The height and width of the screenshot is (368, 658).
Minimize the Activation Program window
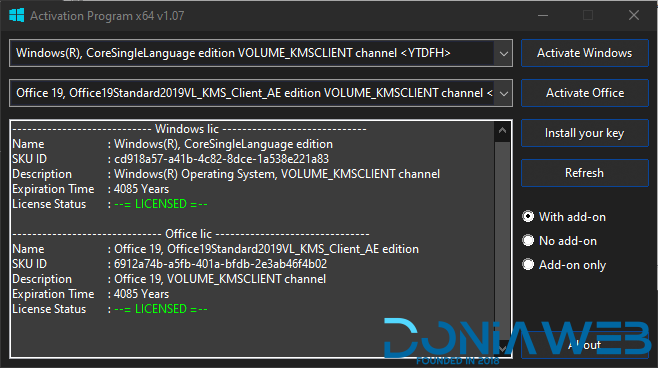(x=543, y=16)
